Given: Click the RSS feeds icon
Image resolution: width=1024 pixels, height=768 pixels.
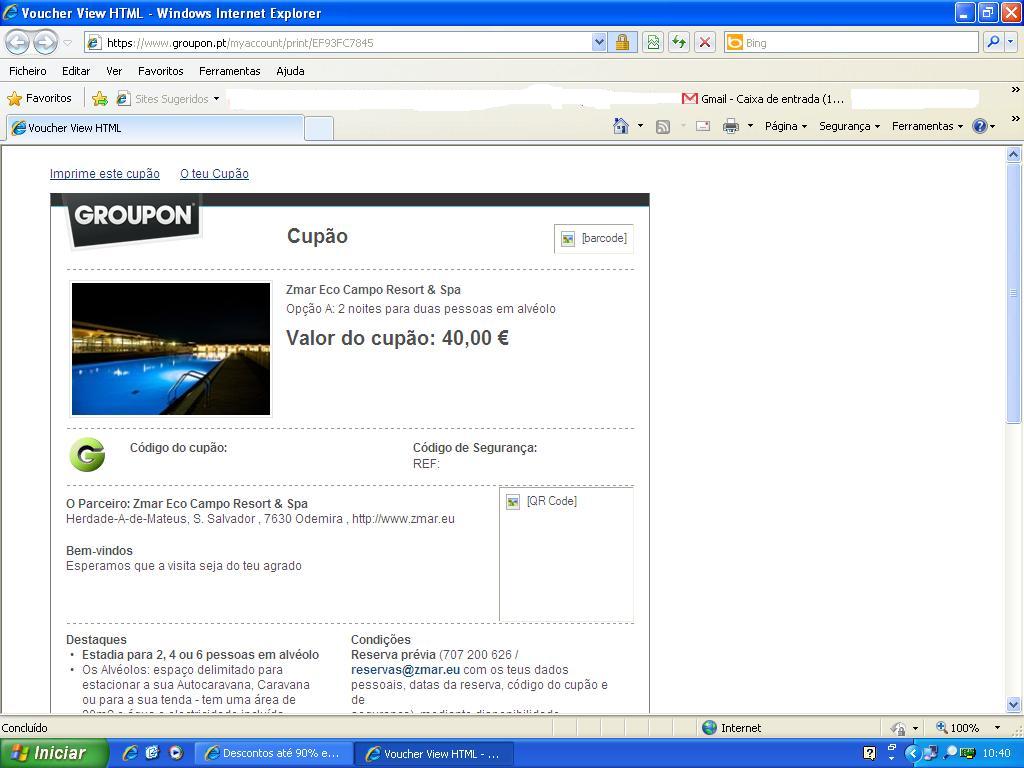Looking at the screenshot, I should click(662, 127).
